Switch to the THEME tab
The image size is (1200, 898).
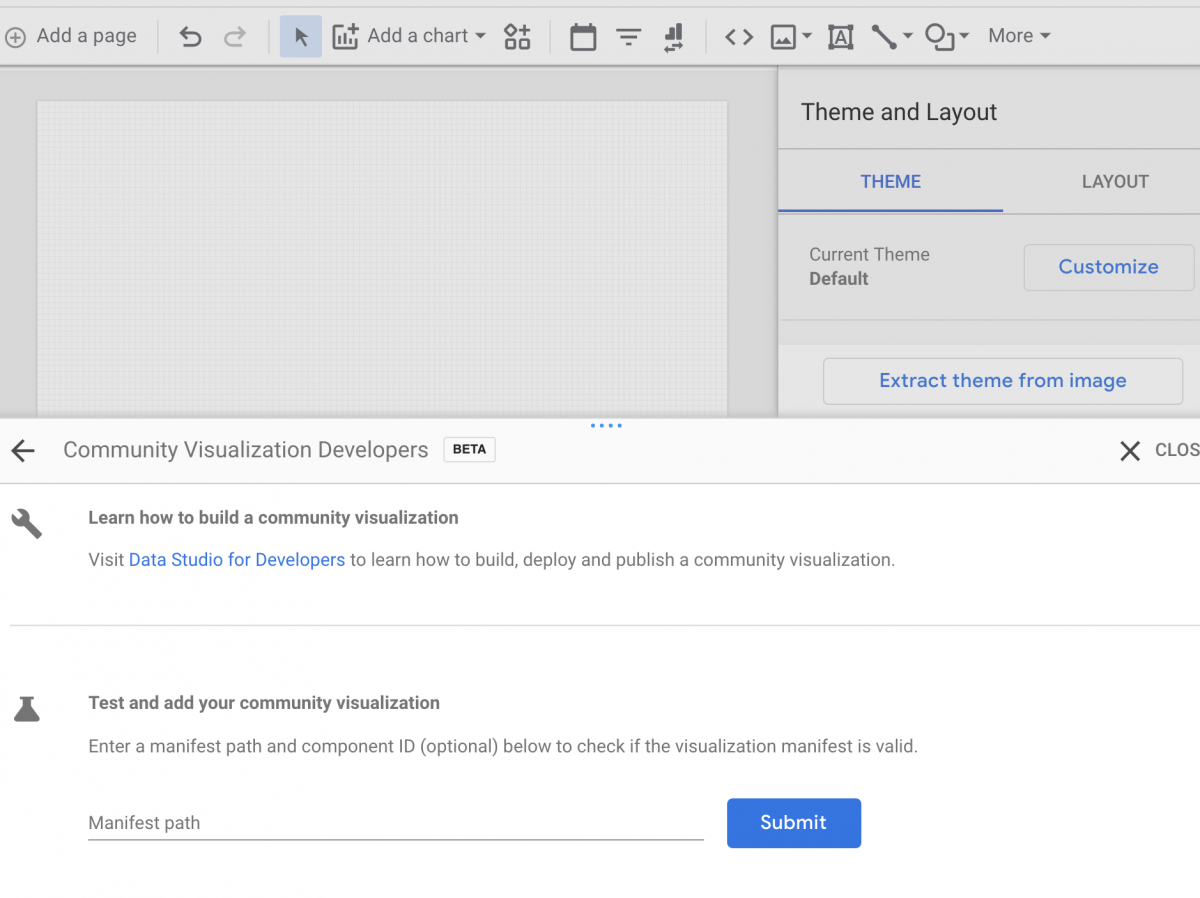(890, 181)
